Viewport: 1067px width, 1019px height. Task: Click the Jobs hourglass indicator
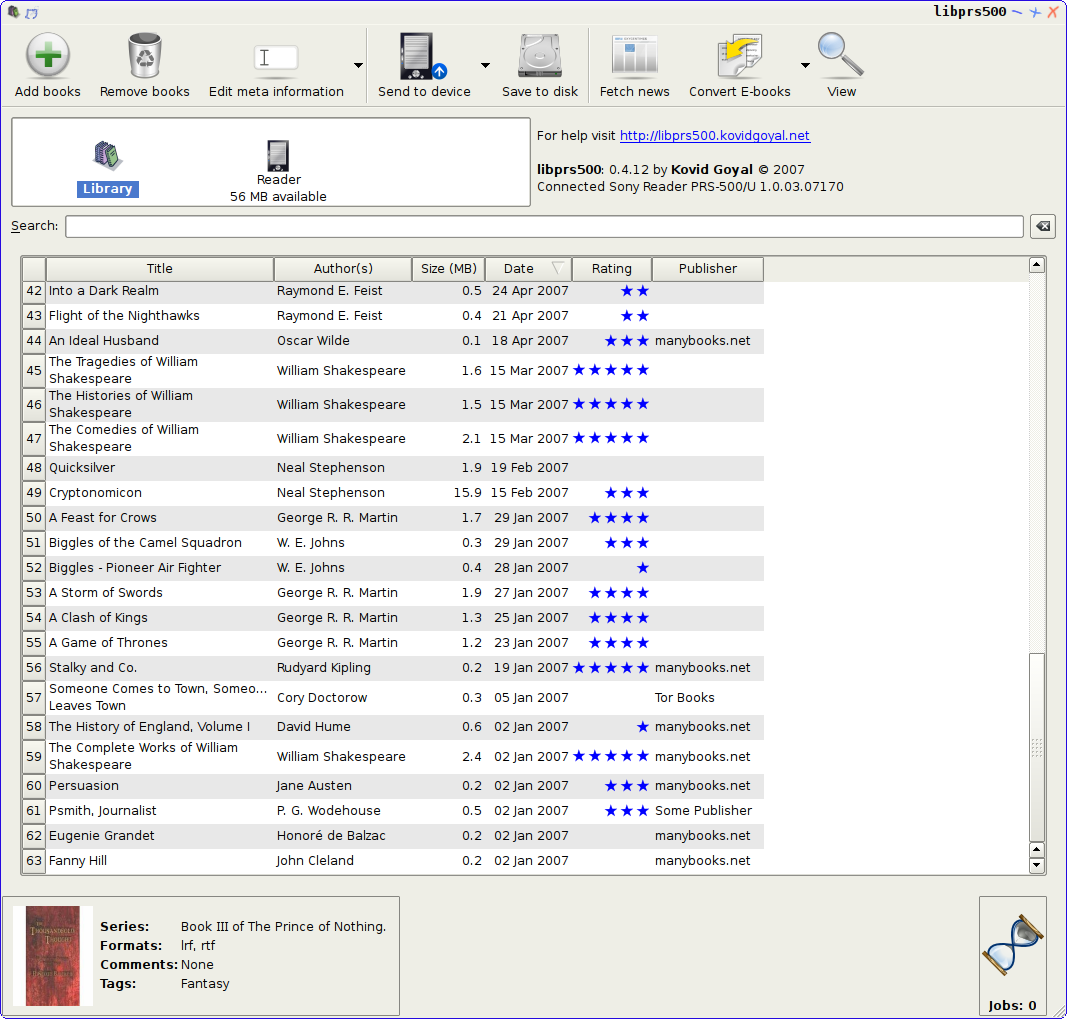click(x=1012, y=946)
